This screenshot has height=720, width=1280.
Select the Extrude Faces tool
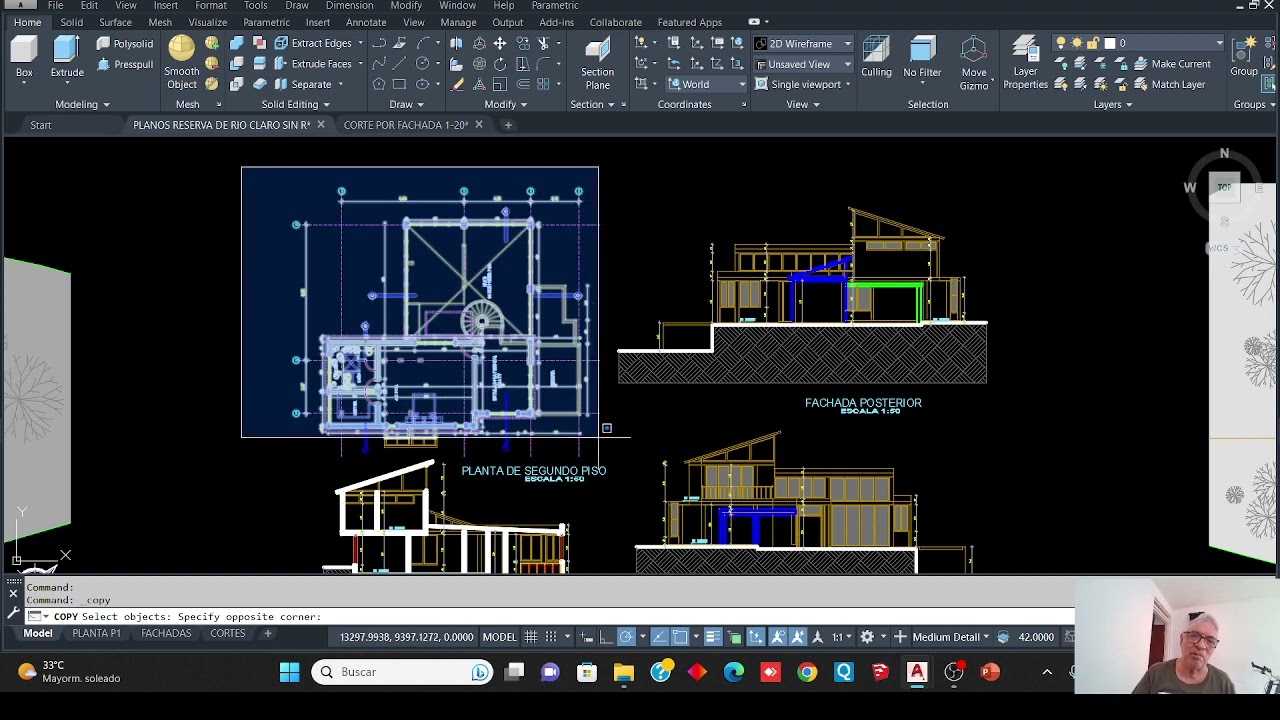tap(312, 64)
